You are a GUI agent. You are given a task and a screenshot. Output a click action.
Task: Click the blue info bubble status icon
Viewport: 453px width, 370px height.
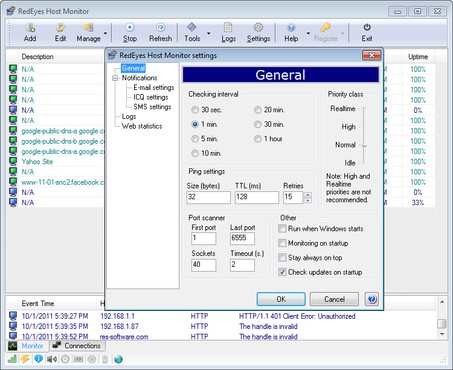pyautogui.click(x=38, y=359)
